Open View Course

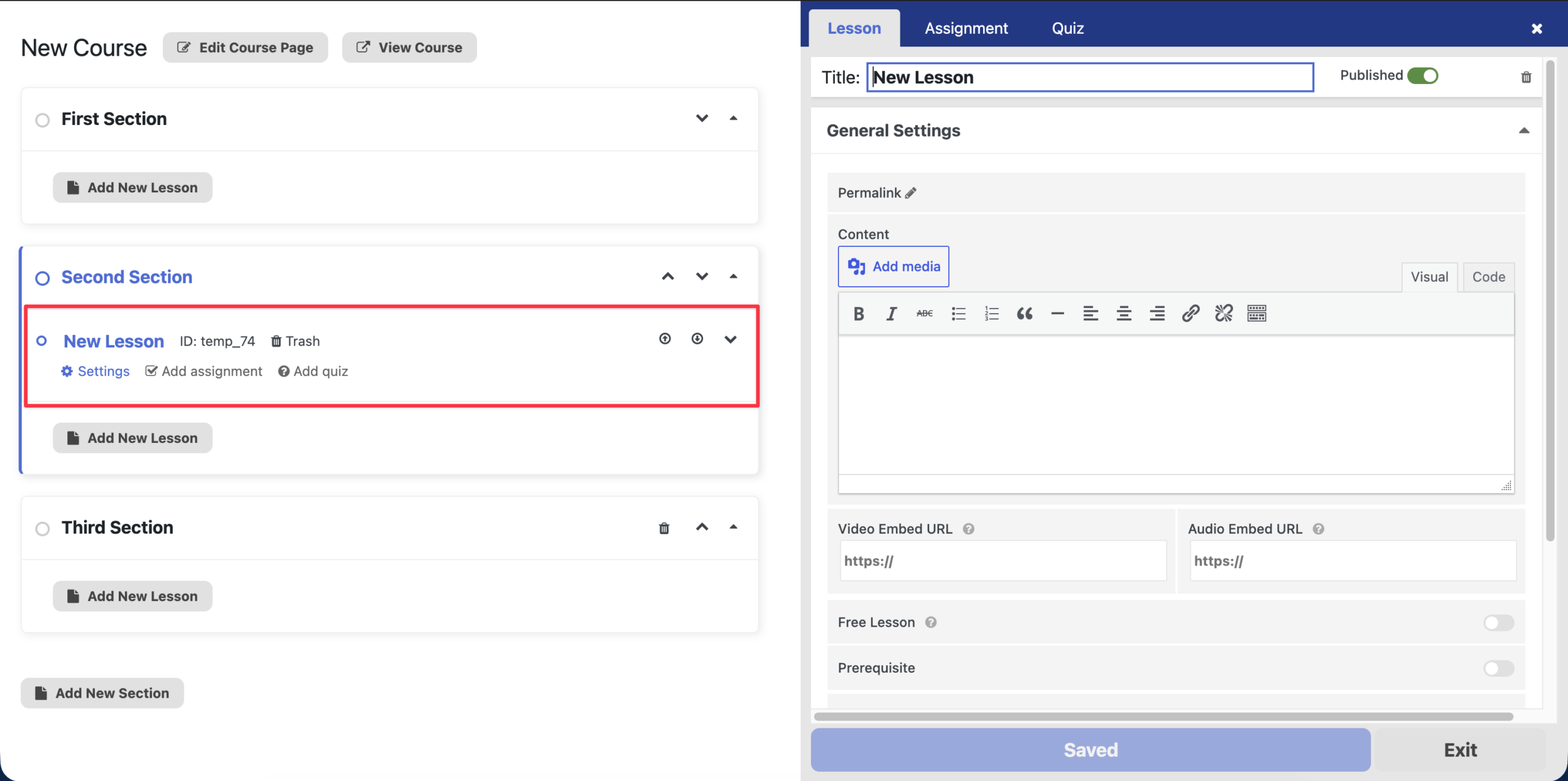point(409,47)
